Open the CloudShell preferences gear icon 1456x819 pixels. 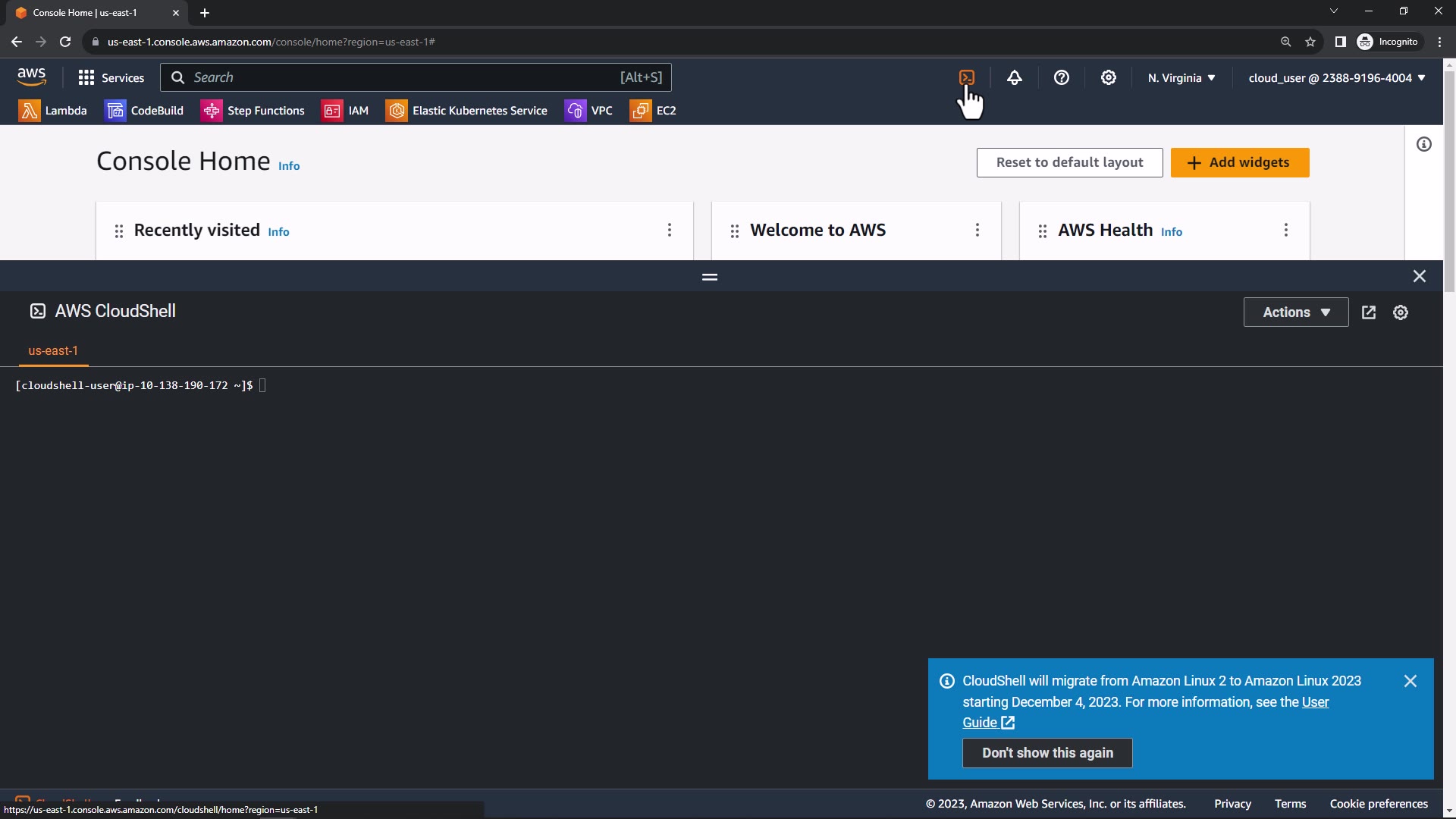coord(1400,312)
